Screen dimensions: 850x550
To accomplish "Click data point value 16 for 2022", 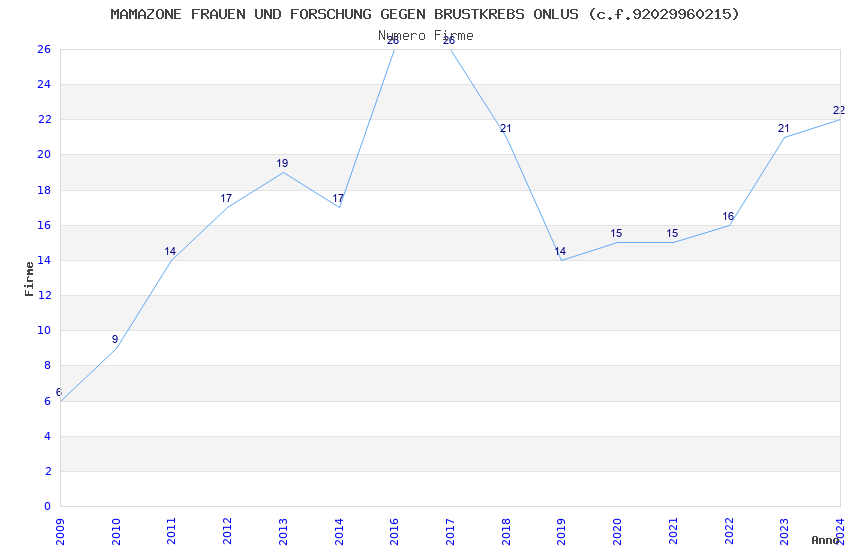I will point(728,216).
